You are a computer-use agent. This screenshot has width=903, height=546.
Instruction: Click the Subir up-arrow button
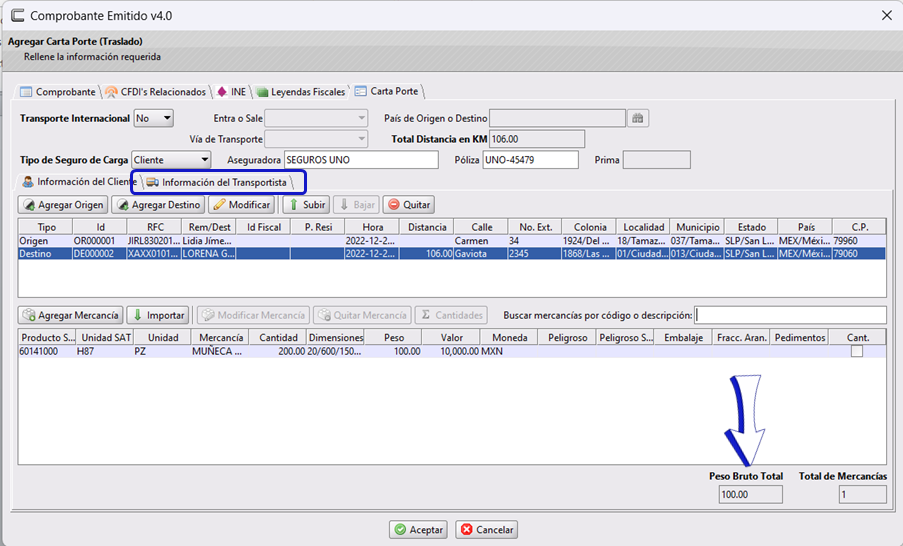tap(306, 204)
